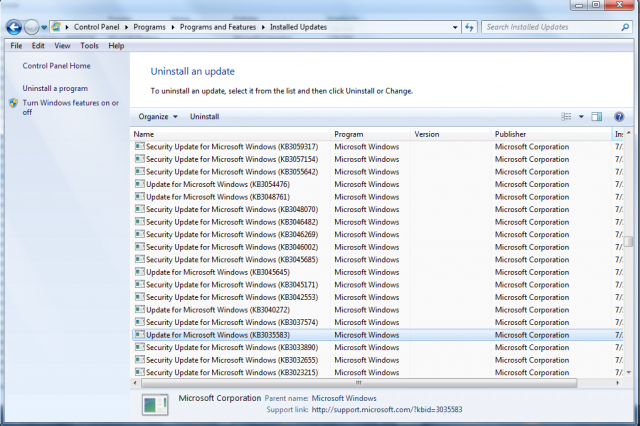Screen dimensions: 640x426
Task: Click icon of Security Update KB3045171
Action: (140, 284)
